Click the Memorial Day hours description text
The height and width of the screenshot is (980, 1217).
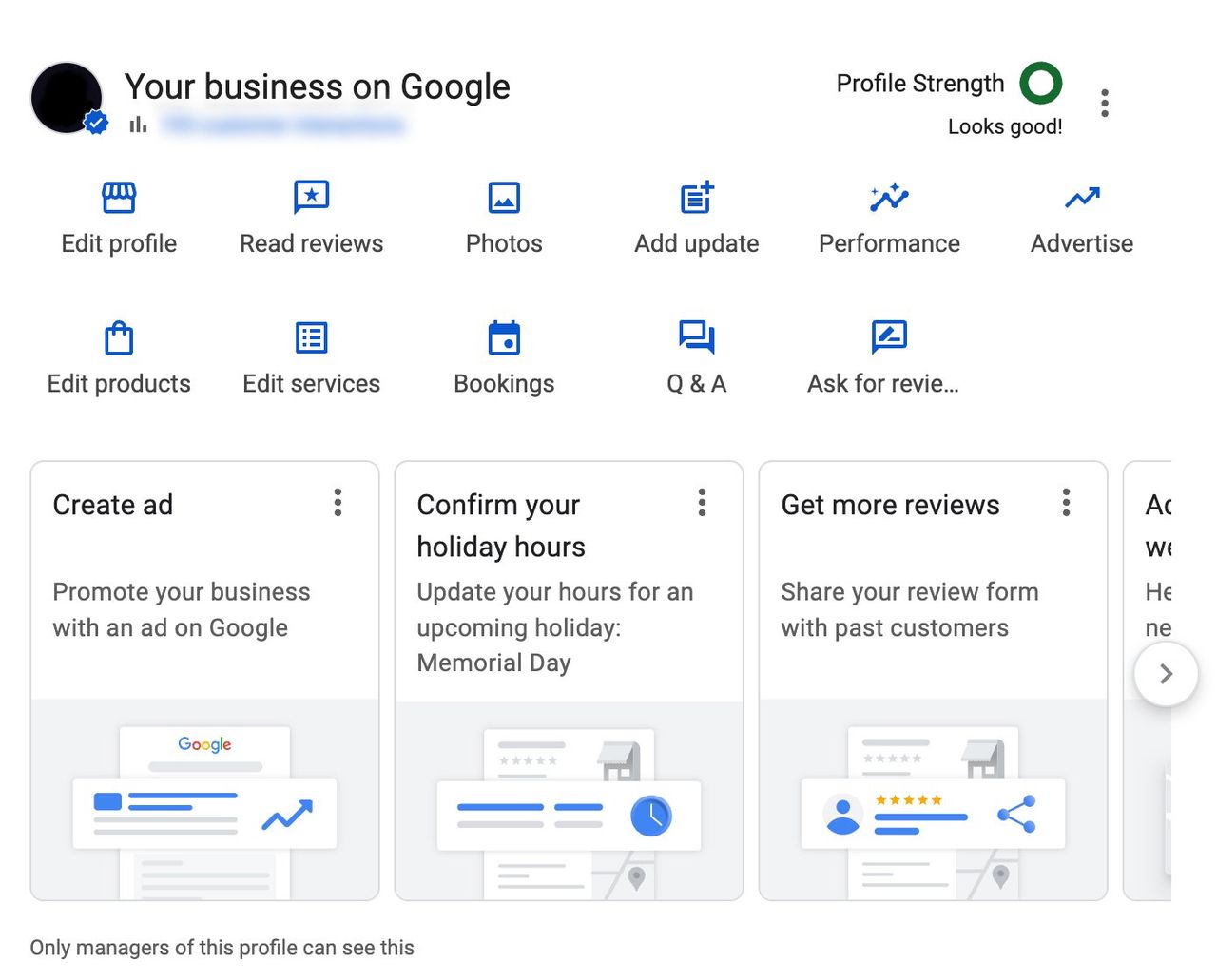pyautogui.click(x=555, y=627)
